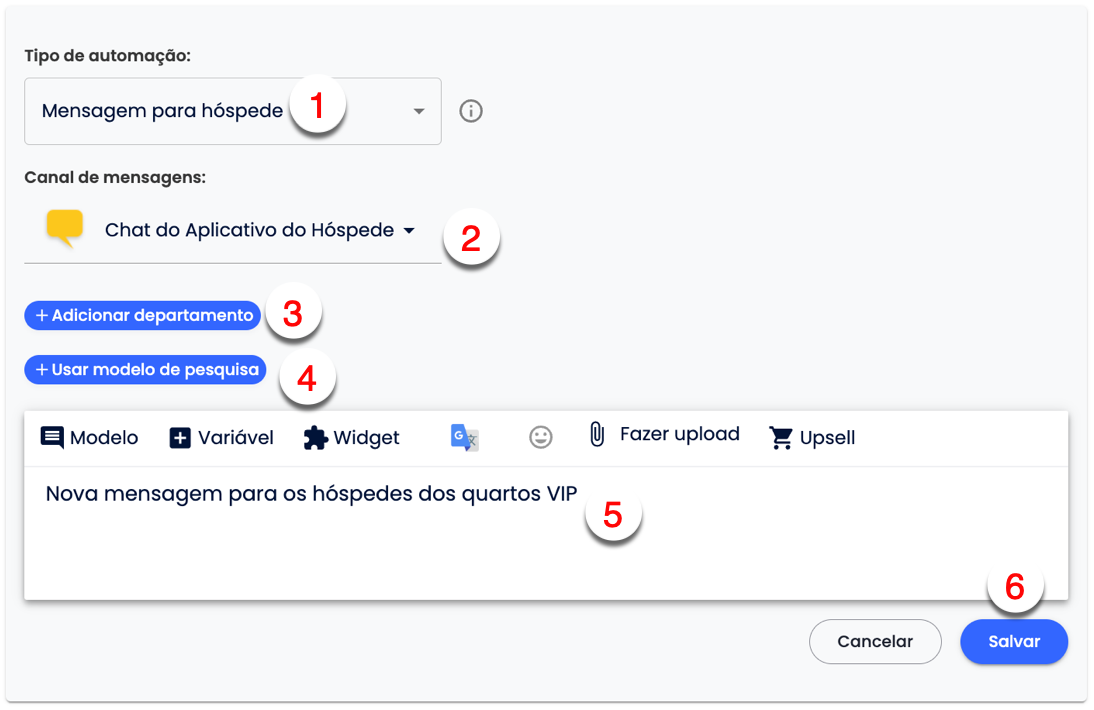Click the Adicionar departamento button

143,316
